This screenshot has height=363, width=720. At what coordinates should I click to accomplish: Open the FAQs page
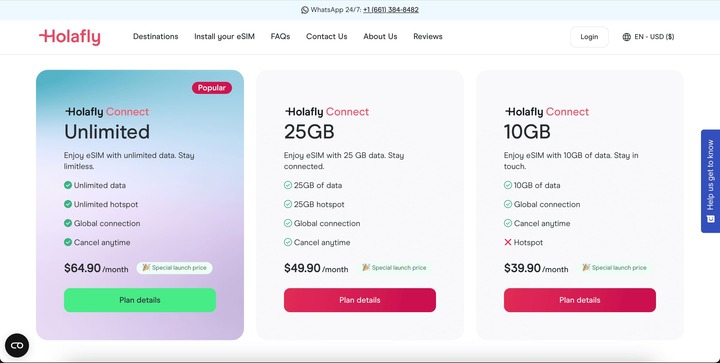click(x=280, y=36)
